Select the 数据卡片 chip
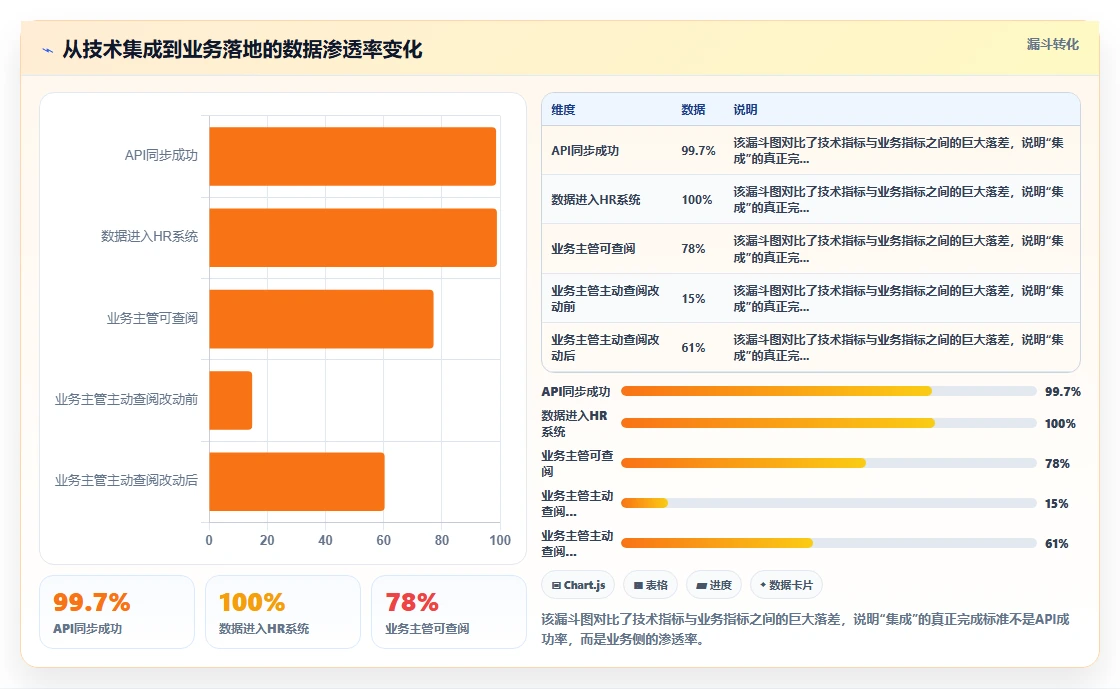This screenshot has width=1120, height=689. (786, 585)
